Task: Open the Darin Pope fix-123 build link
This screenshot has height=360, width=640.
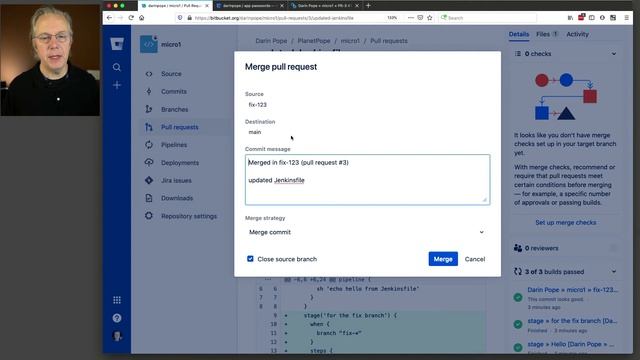Action: pyautogui.click(x=573, y=289)
